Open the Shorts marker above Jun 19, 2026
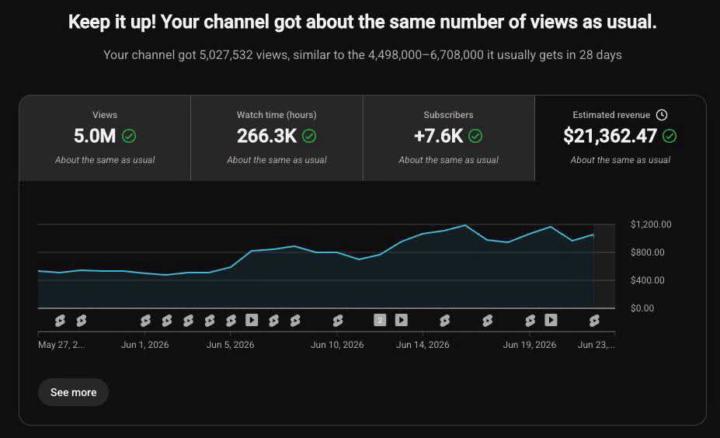This screenshot has width=720, height=438. point(530,320)
